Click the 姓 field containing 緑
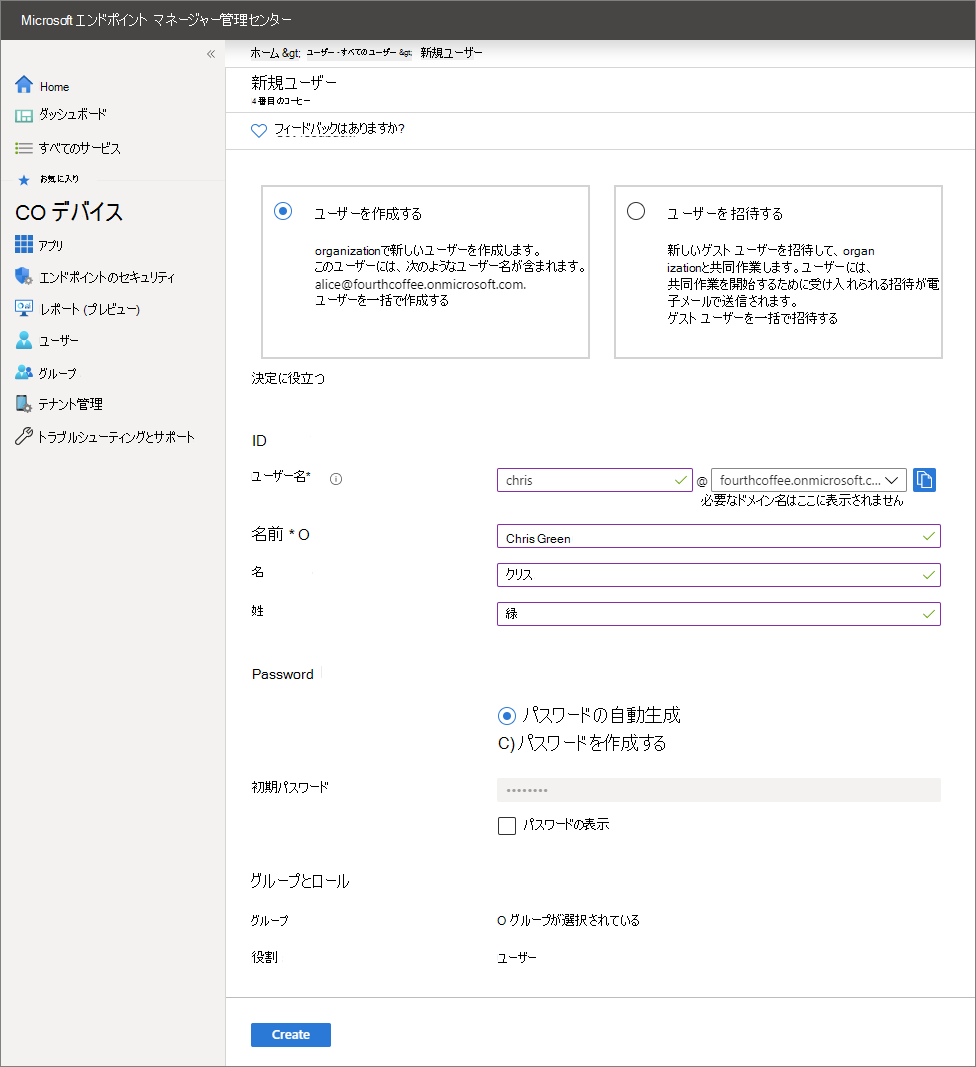This screenshot has height=1067, width=976. tap(719, 614)
